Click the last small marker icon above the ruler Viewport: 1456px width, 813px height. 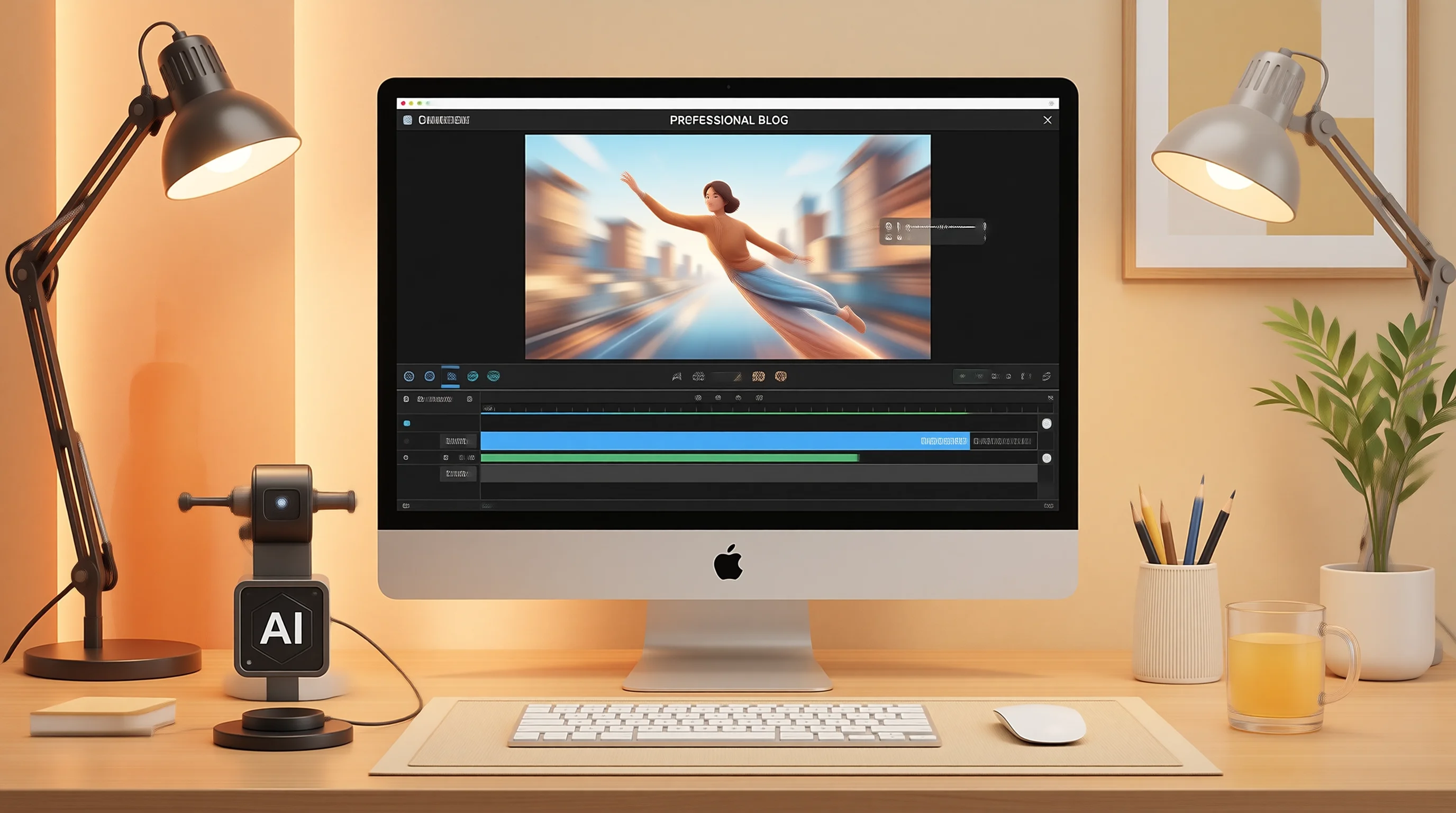[759, 398]
